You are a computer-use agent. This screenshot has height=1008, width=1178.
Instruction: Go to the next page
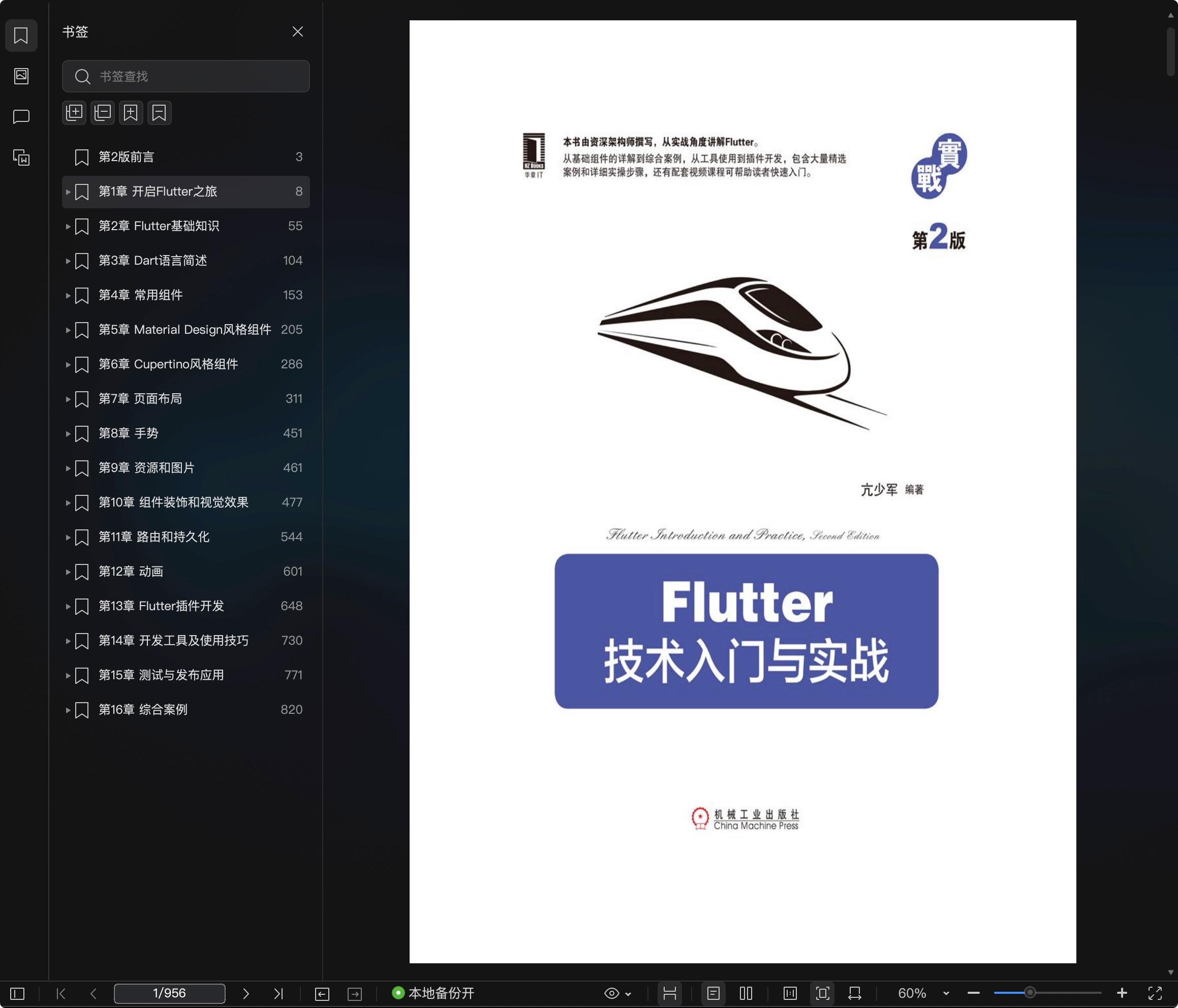coord(245,993)
